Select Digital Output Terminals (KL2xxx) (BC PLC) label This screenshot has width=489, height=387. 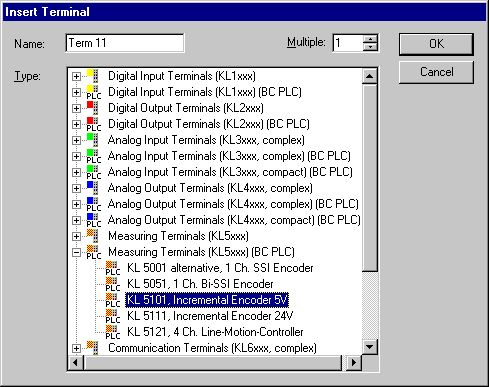coord(209,124)
